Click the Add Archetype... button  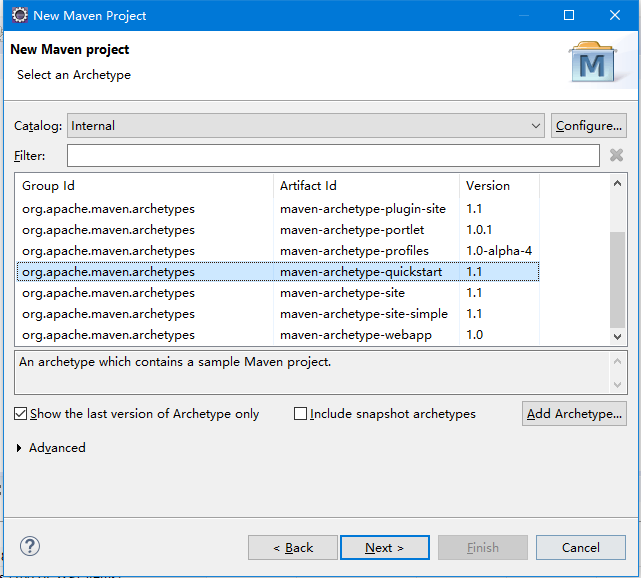click(x=574, y=414)
